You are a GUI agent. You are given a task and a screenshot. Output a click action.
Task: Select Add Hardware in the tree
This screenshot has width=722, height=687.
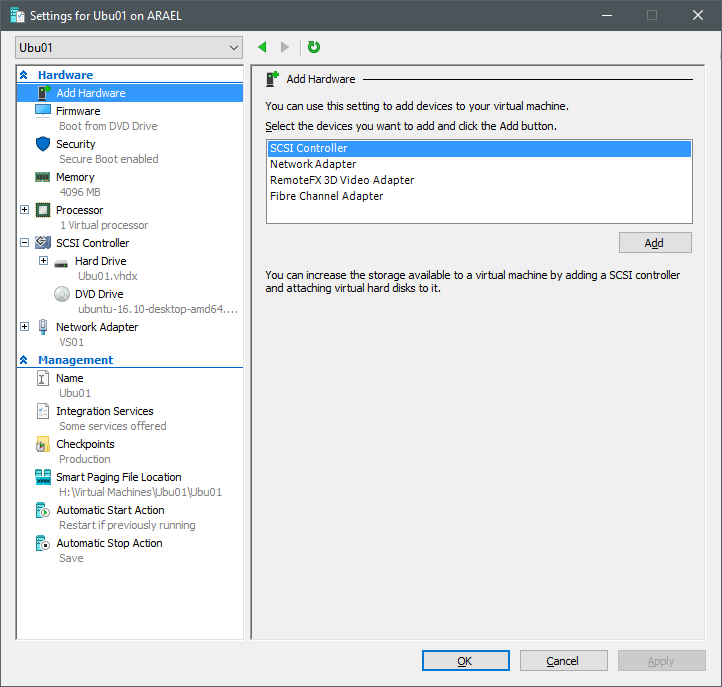pos(91,93)
